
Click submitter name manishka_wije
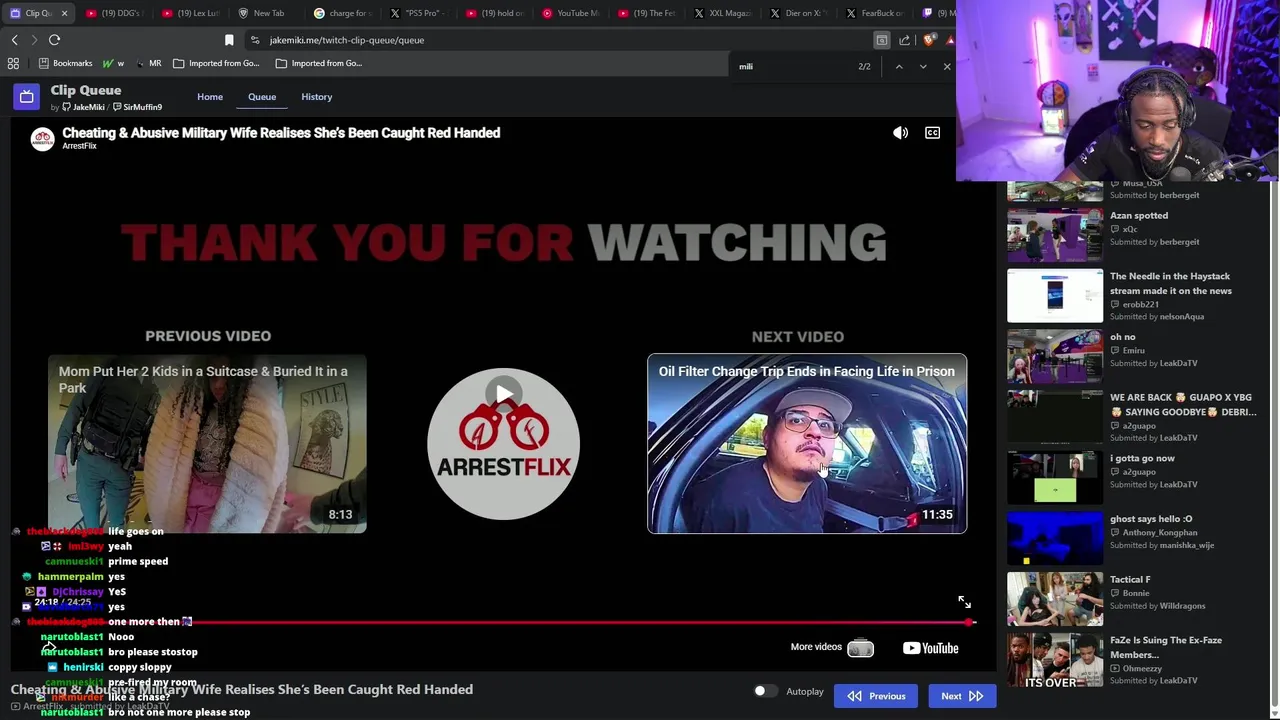click(x=1186, y=546)
